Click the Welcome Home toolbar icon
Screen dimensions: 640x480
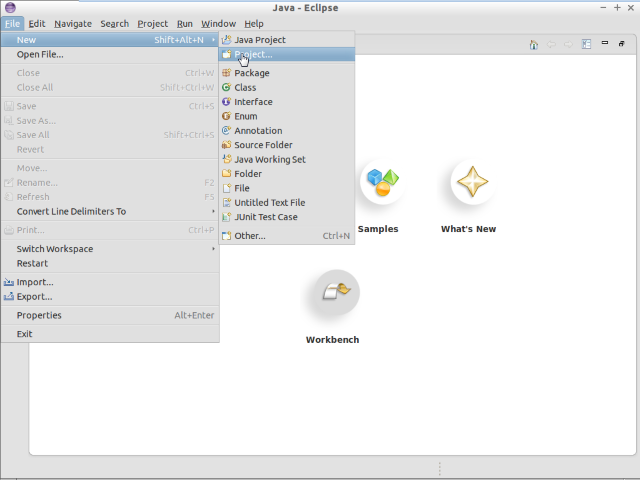click(x=533, y=44)
